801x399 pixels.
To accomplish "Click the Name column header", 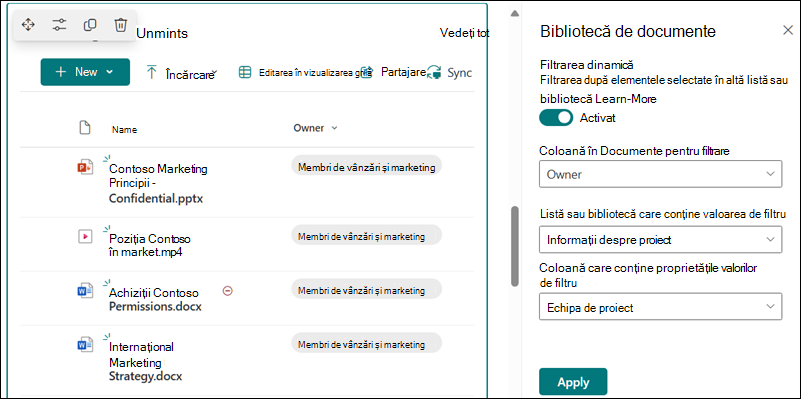I will 124,130.
